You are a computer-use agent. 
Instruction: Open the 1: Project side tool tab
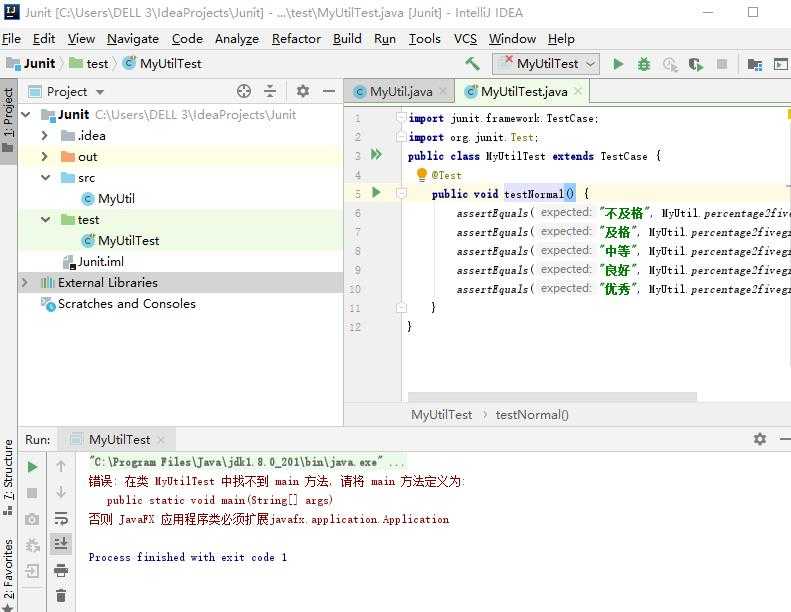tap(9, 120)
